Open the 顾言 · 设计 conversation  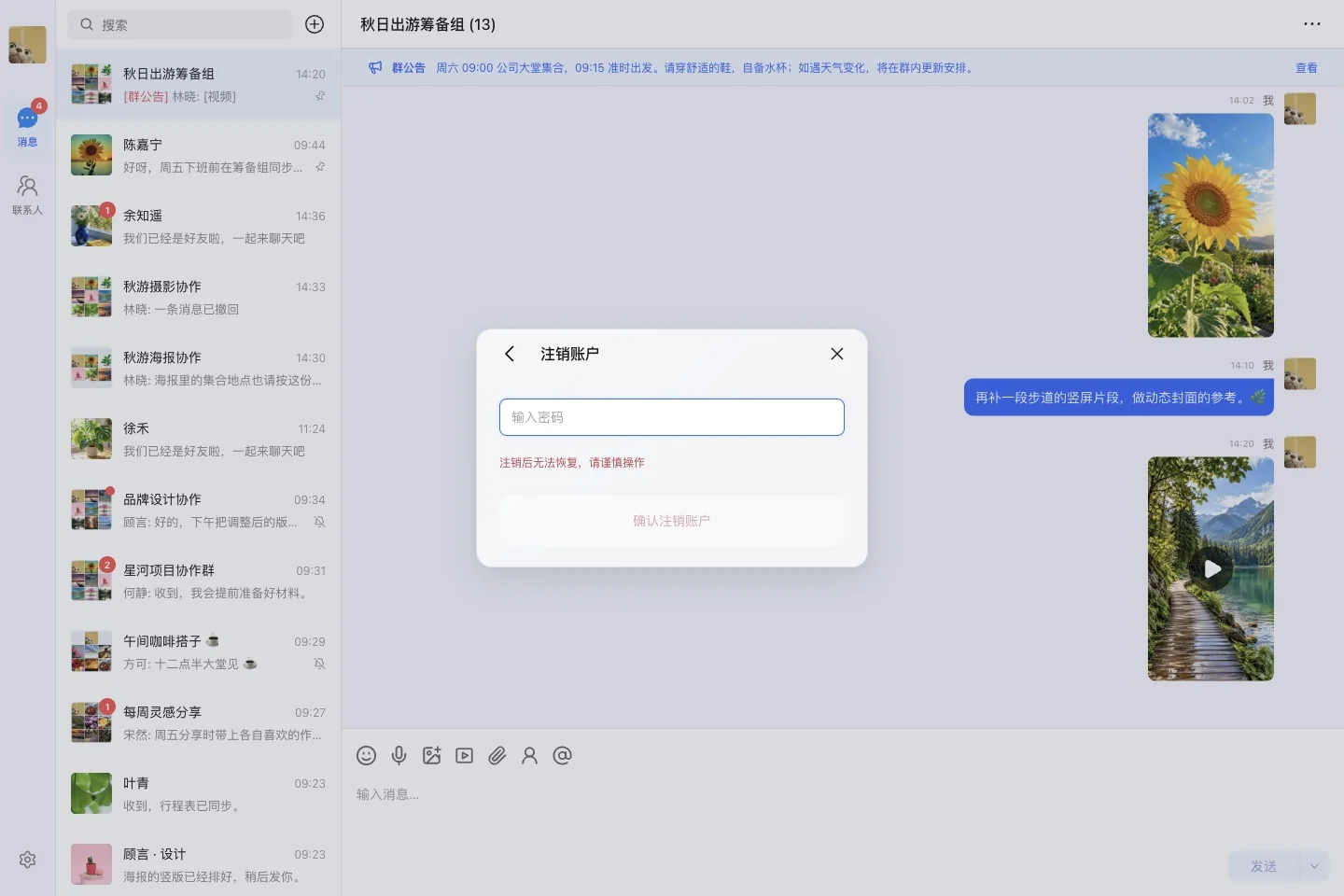pyautogui.click(x=198, y=864)
